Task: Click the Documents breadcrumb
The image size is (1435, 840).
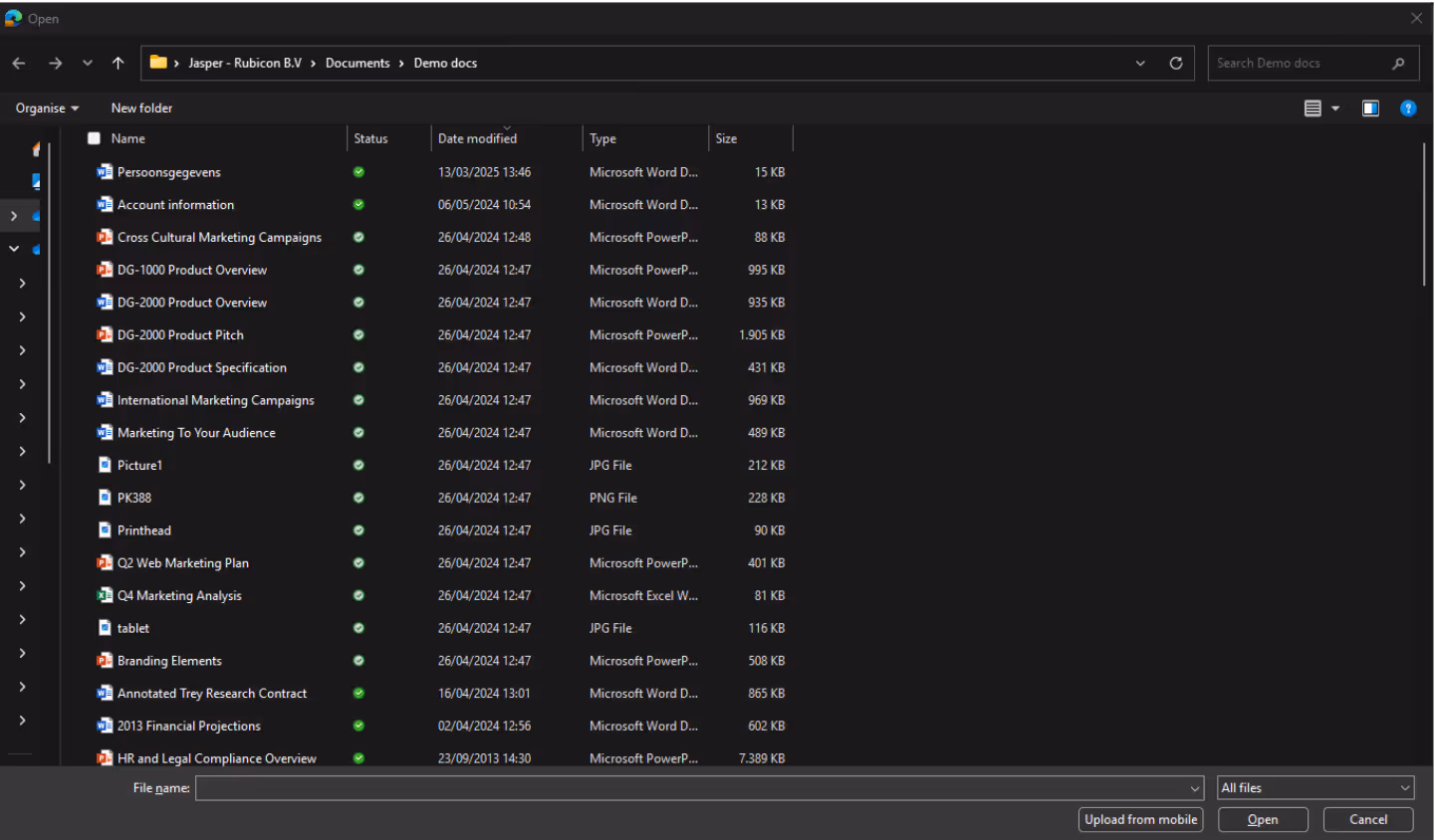Action: pos(358,63)
